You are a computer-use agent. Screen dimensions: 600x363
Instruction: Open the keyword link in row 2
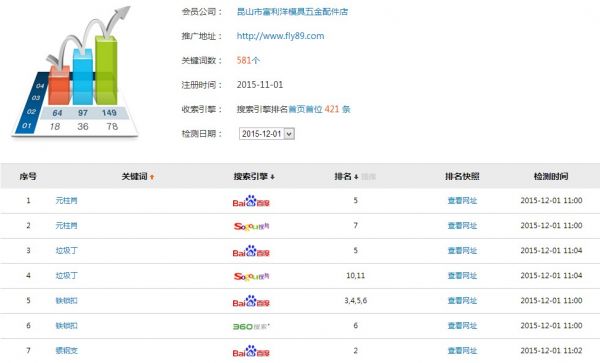67,225
